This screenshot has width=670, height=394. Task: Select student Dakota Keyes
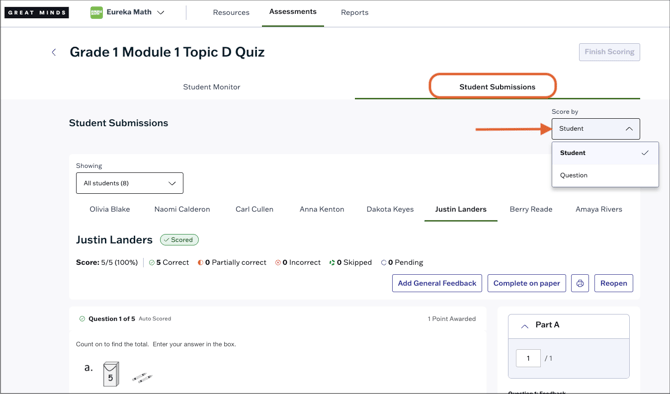pos(390,209)
